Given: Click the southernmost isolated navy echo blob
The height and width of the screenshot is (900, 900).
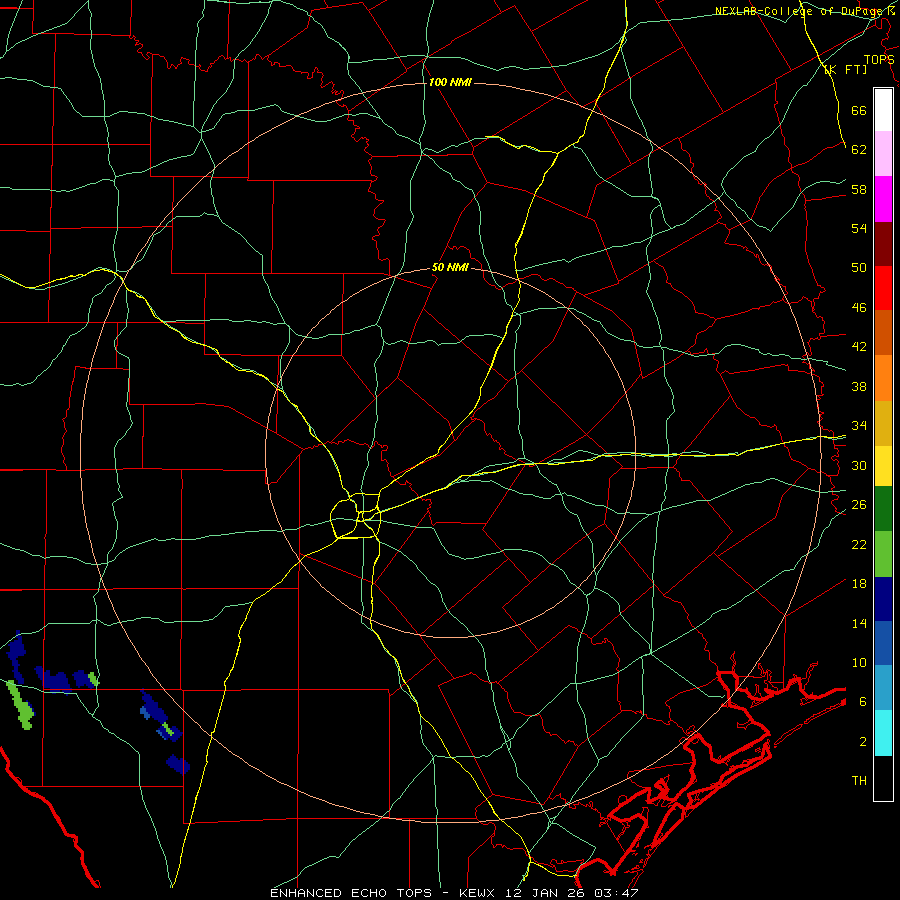Looking at the screenshot, I should 178,764.
